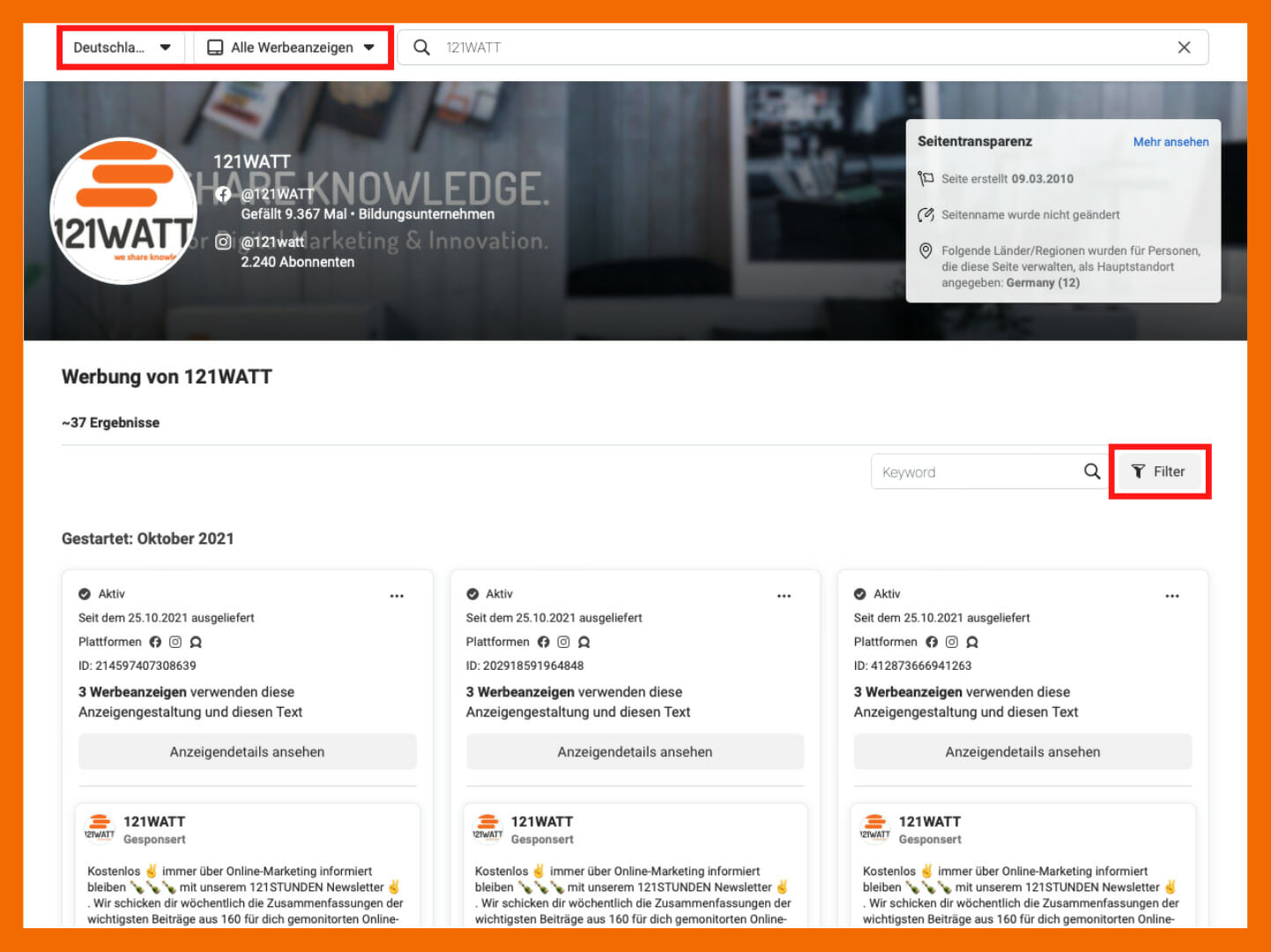Image resolution: width=1271 pixels, height=952 pixels.
Task: Click Instagram platform icon of ad 214597407308639
Action: click(175, 642)
